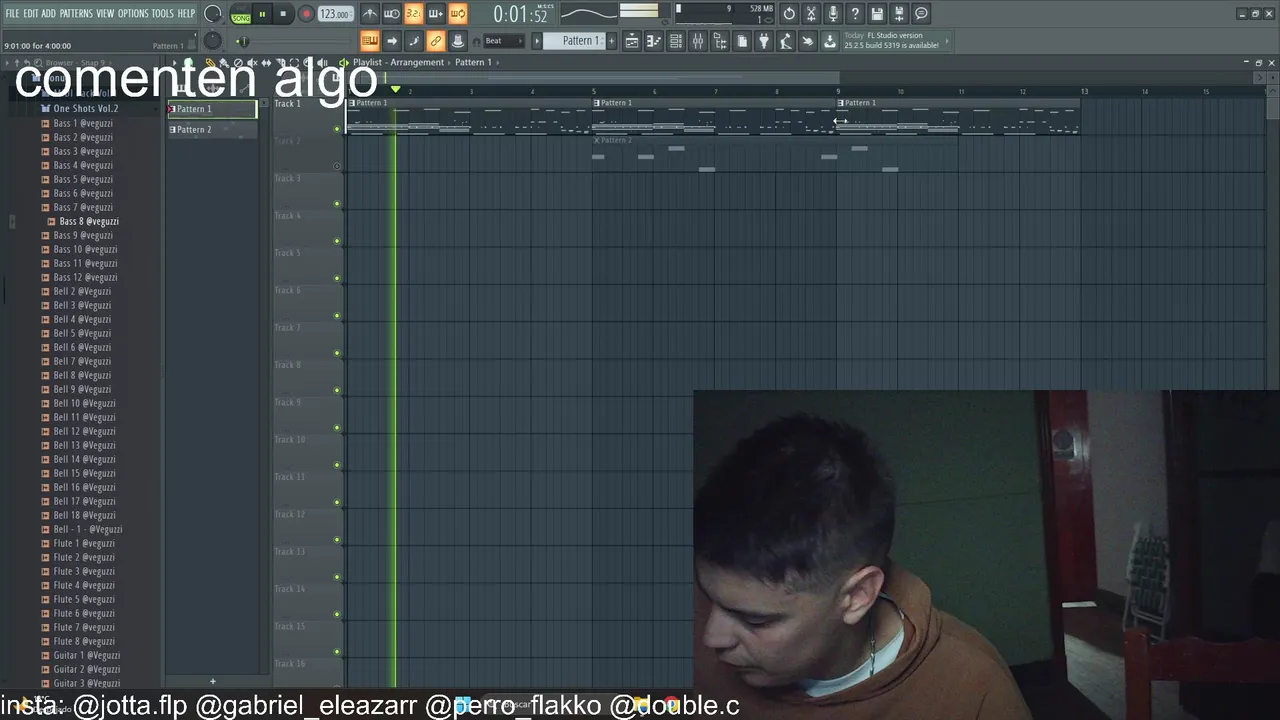Mute Track 6 with its green dot
The image size is (1280, 720).
click(337, 316)
